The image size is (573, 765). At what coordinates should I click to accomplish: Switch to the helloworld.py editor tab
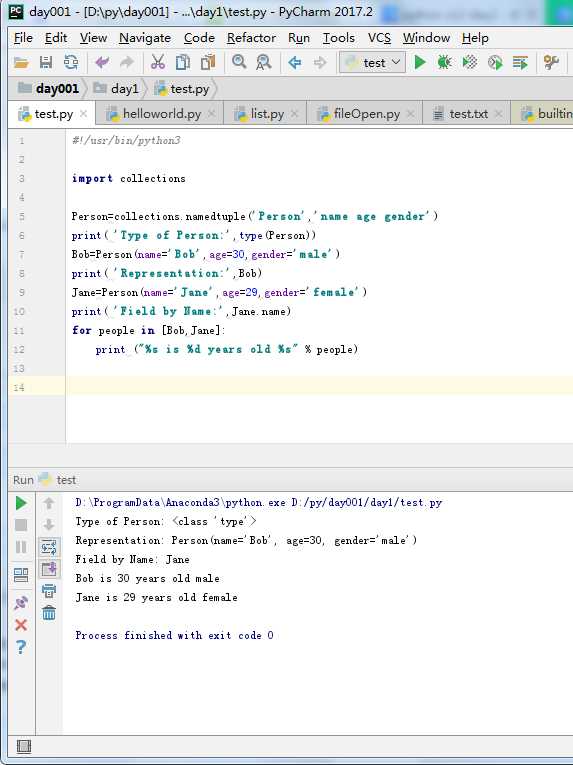[159, 114]
